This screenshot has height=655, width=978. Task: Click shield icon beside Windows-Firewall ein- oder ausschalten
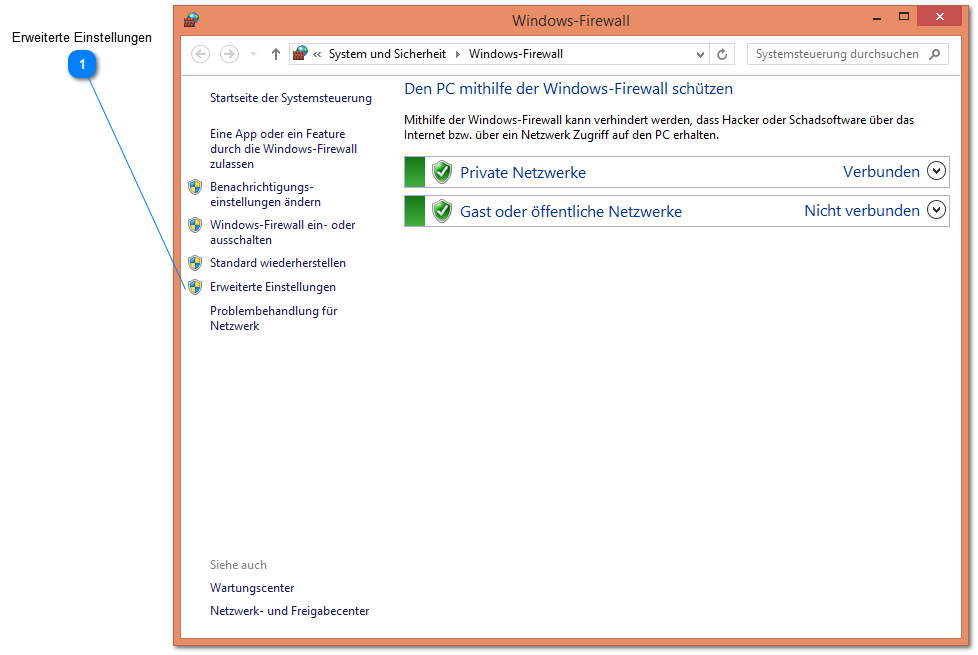tap(195, 225)
